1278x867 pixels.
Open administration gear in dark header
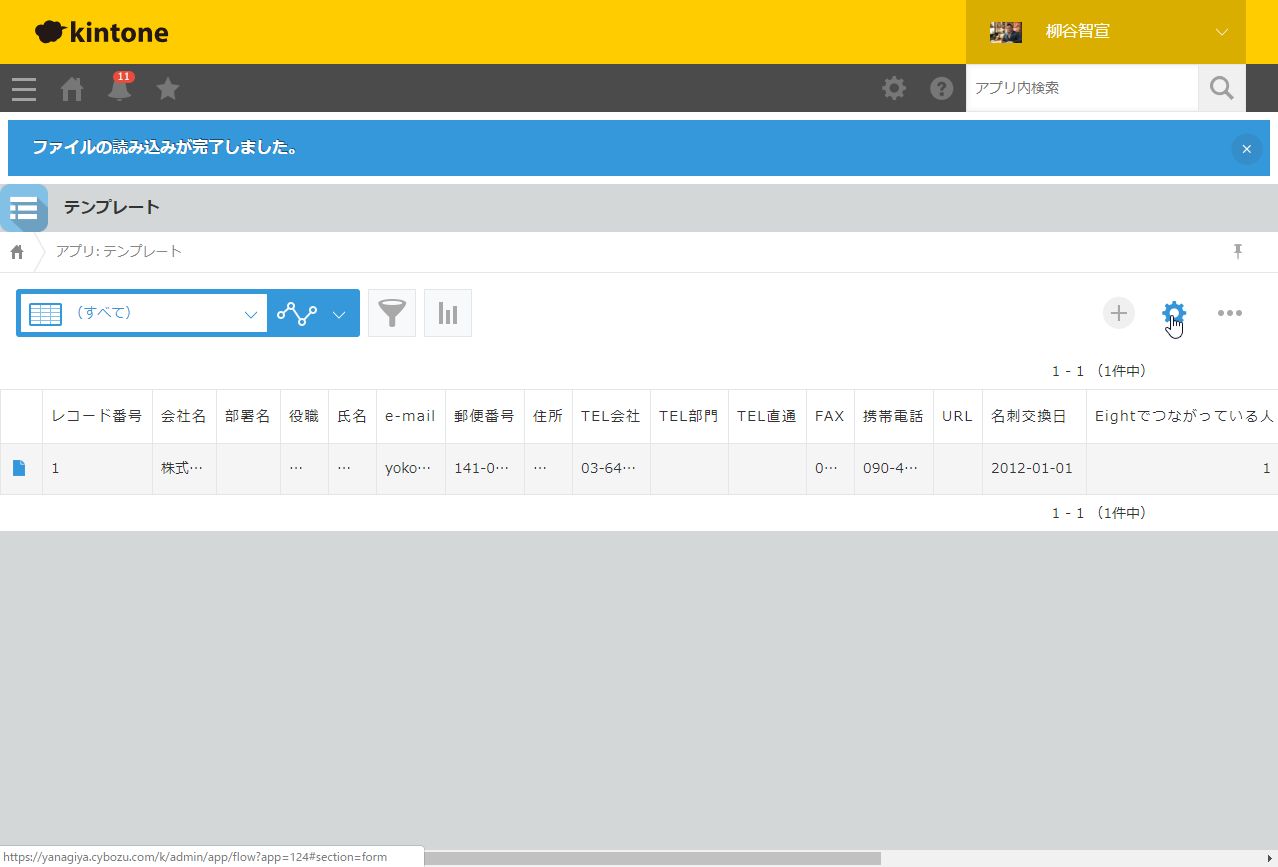[x=894, y=88]
